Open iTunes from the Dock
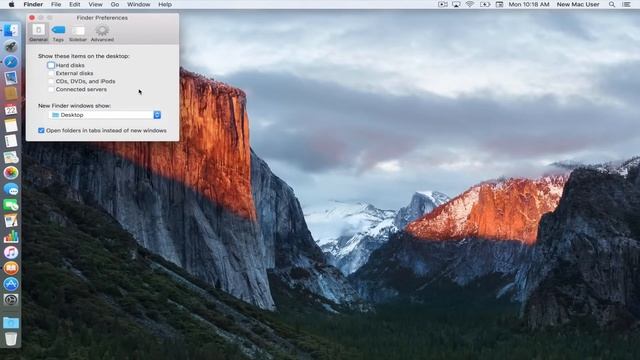 (x=11, y=253)
